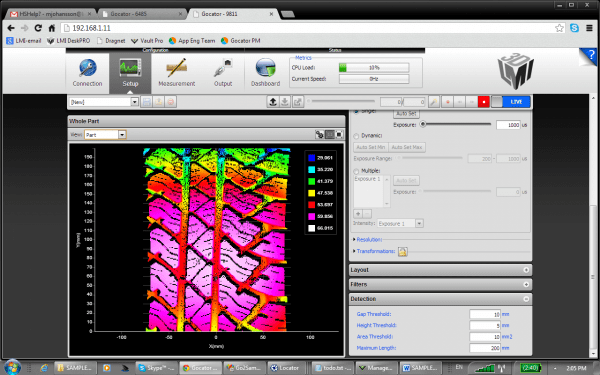Open the Gocator PM bookmark

(x=241, y=41)
